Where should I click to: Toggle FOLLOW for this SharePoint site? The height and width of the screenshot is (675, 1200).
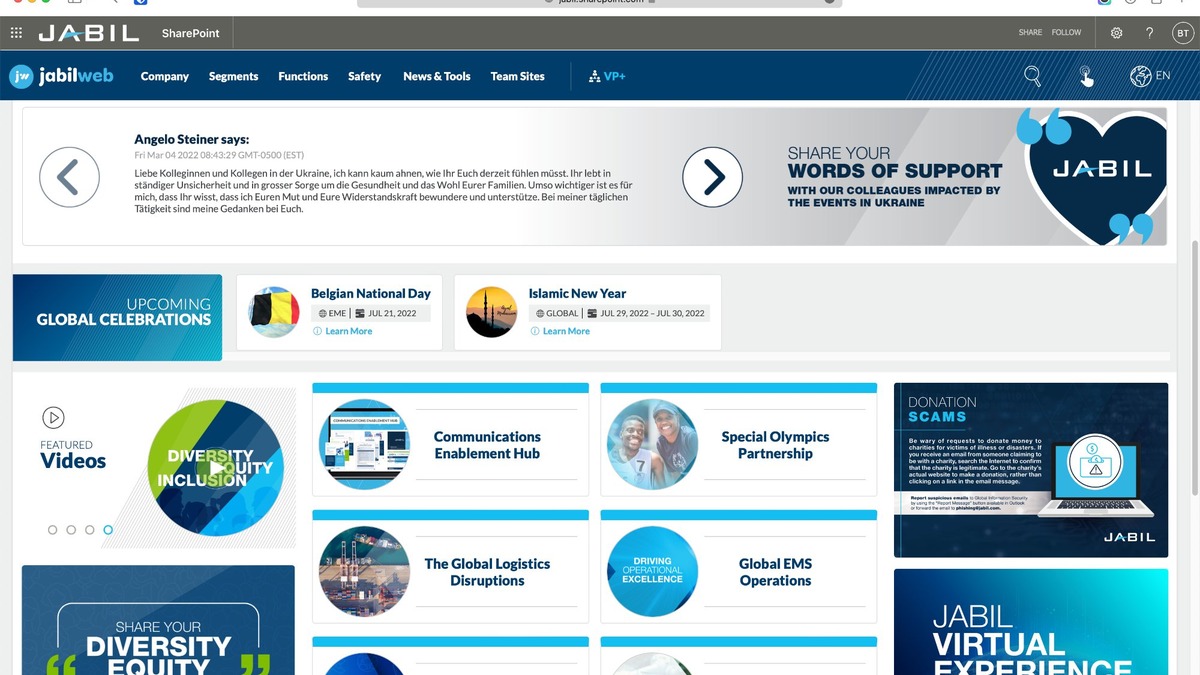point(1066,32)
